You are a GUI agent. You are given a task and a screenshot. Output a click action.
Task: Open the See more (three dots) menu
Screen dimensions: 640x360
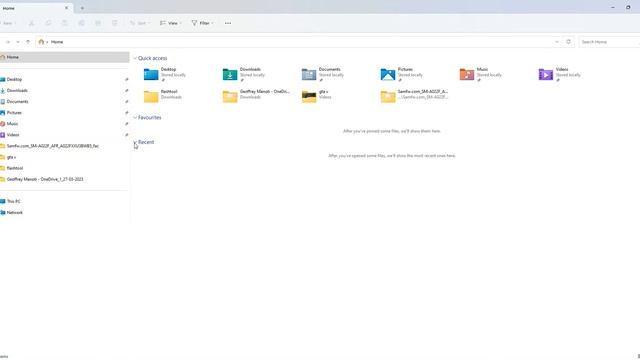coord(228,23)
